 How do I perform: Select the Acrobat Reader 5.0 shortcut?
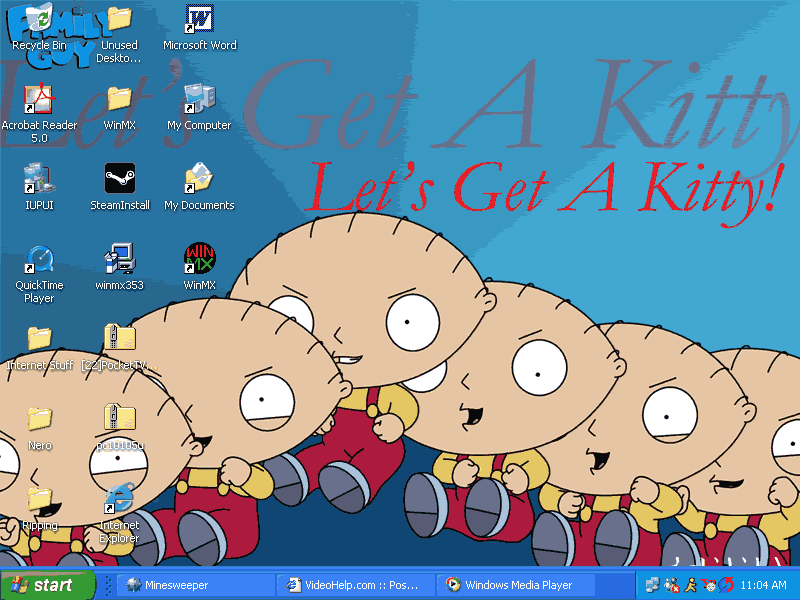pyautogui.click(x=39, y=114)
